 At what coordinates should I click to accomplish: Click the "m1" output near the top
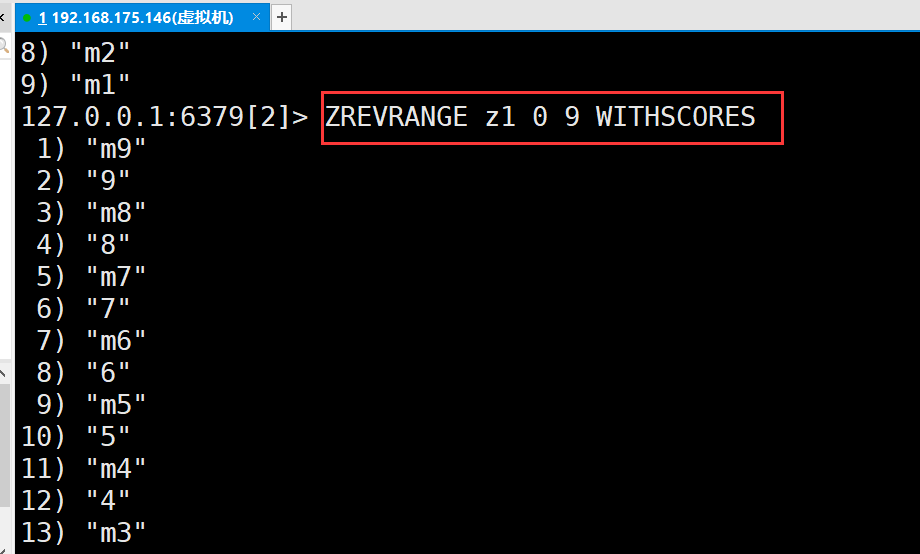(99, 85)
